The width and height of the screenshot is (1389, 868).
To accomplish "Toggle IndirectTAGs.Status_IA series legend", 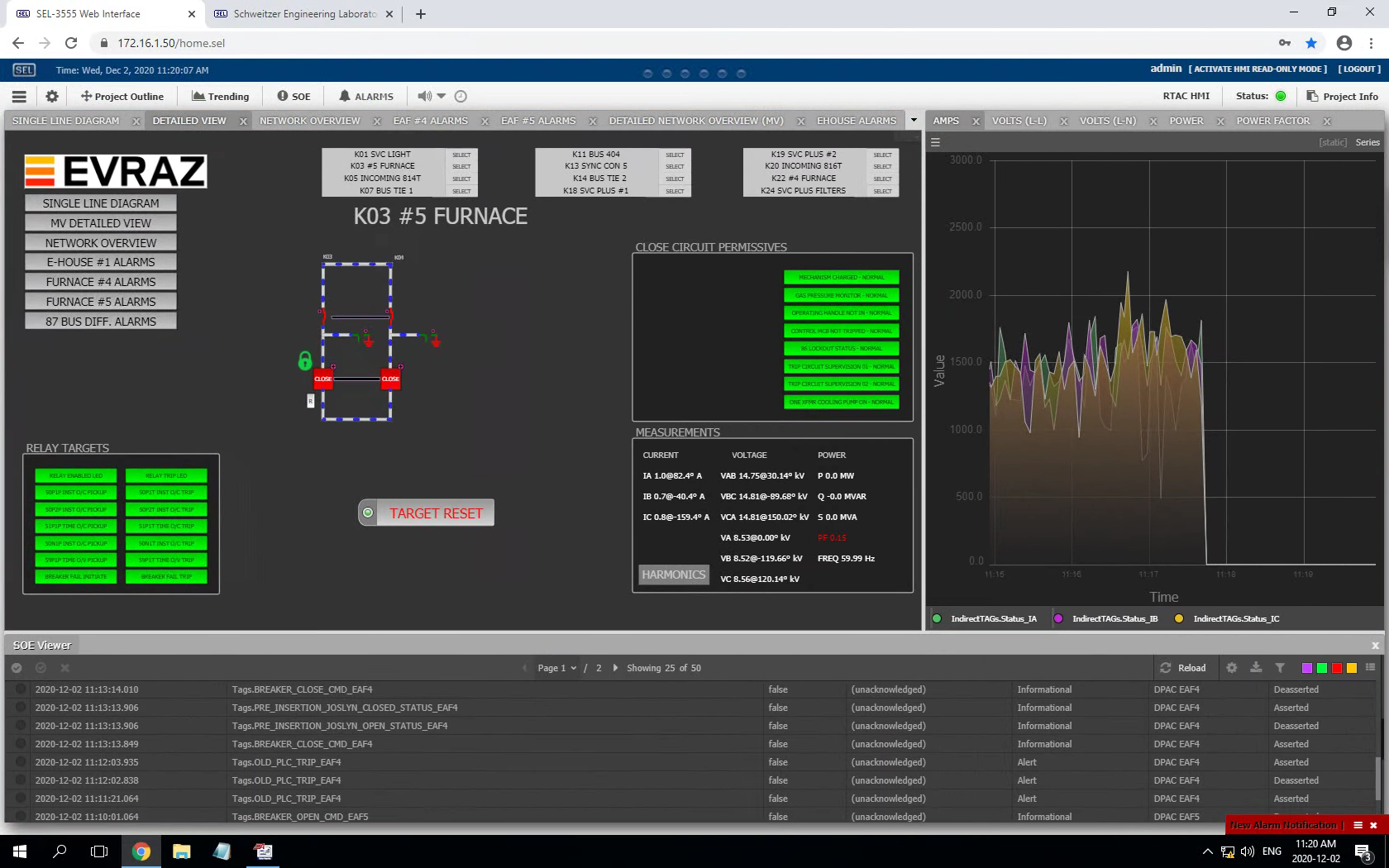I will click(985, 618).
